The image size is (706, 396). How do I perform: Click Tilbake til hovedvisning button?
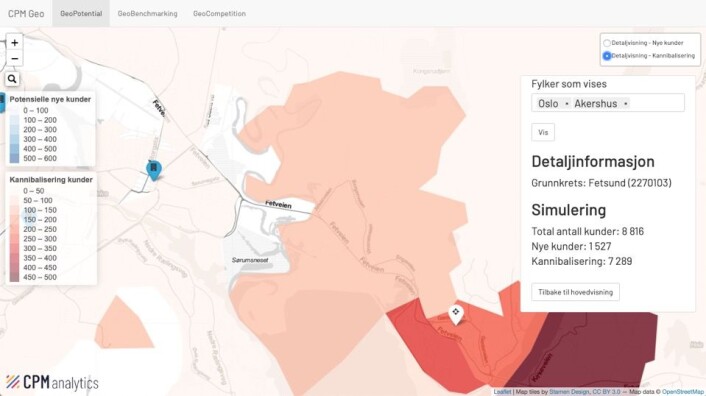pyautogui.click(x=575, y=292)
